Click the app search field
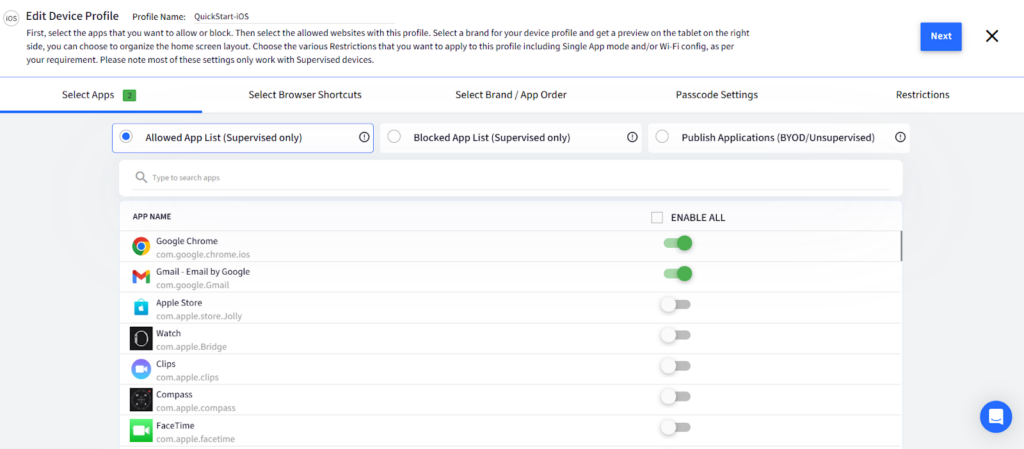The height and width of the screenshot is (449, 1024). click(x=510, y=177)
